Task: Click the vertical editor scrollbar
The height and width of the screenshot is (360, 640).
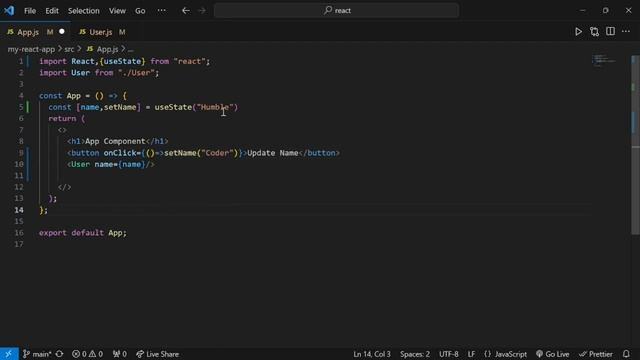Action: [x=635, y=145]
